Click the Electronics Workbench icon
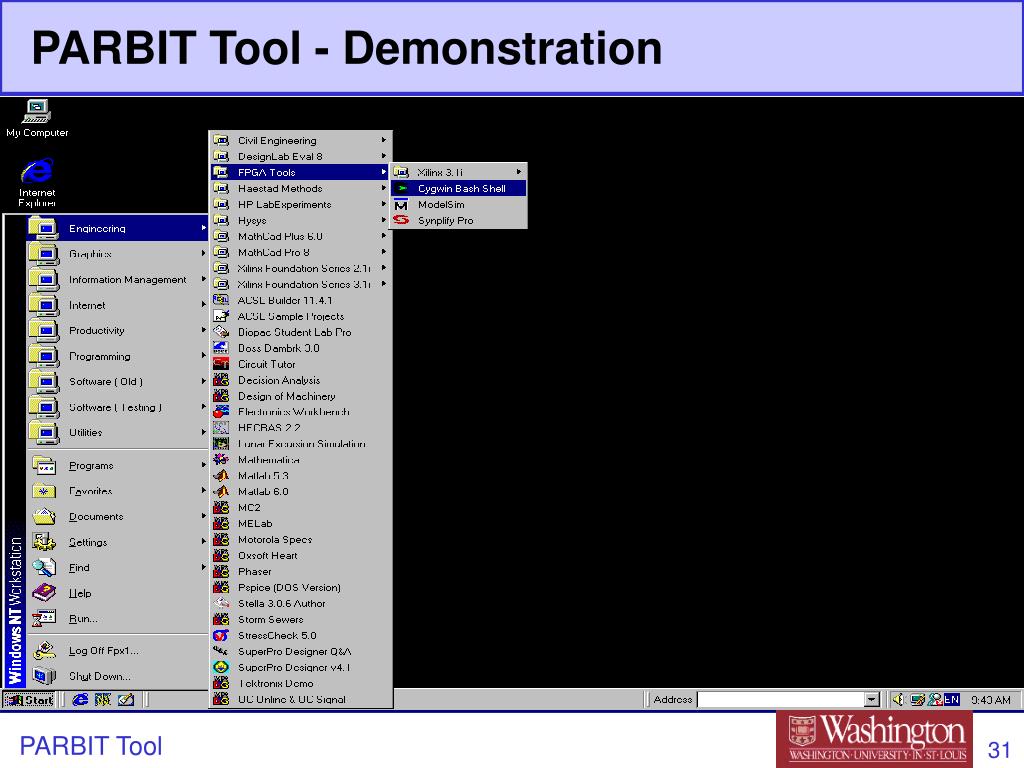This screenshot has height=768, width=1024. (x=221, y=411)
